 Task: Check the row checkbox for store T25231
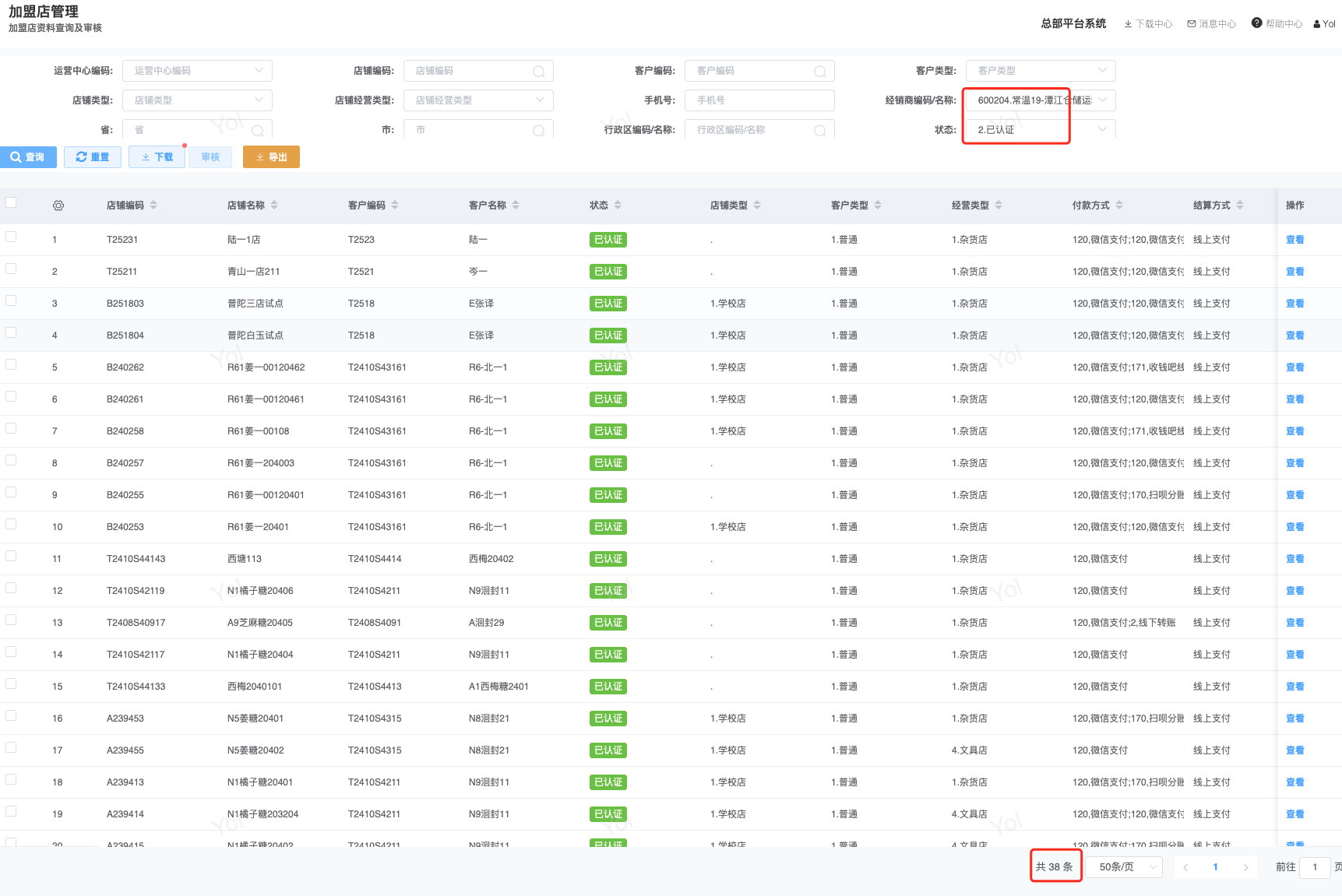tap(11, 237)
